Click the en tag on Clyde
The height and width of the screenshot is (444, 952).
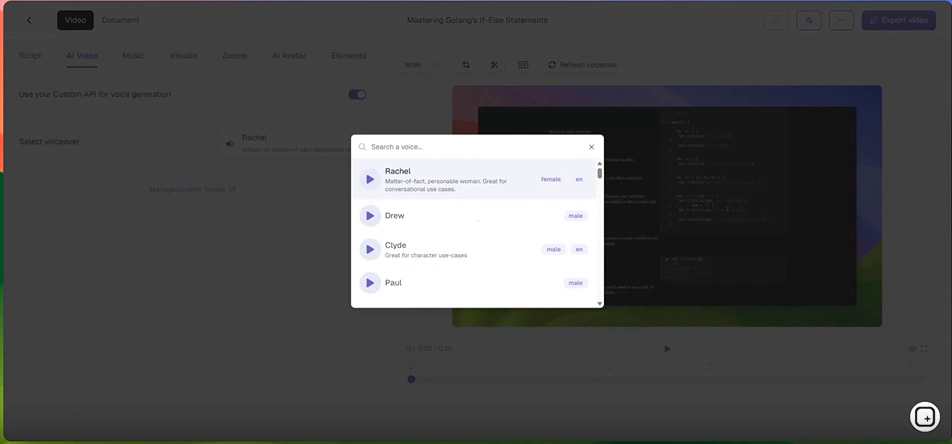pyautogui.click(x=579, y=249)
